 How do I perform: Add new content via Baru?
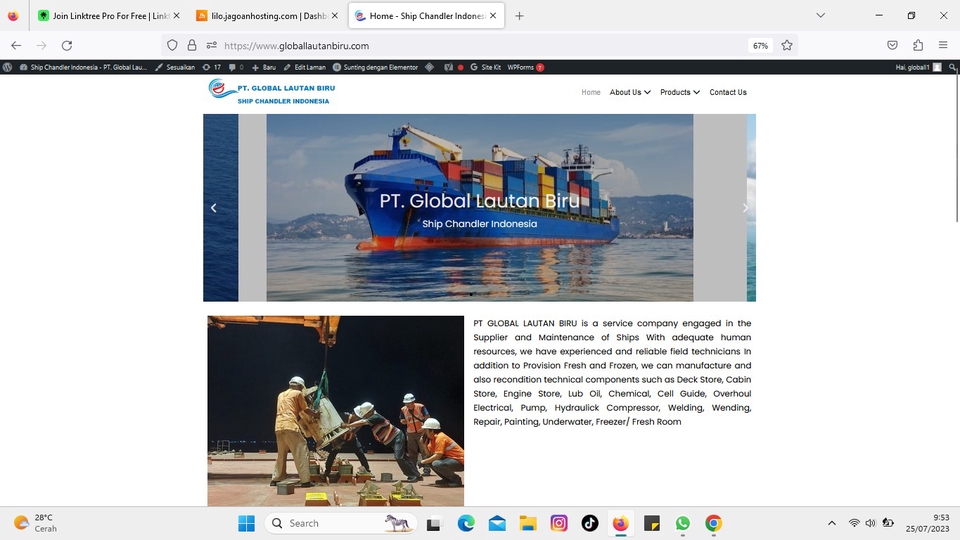point(264,67)
